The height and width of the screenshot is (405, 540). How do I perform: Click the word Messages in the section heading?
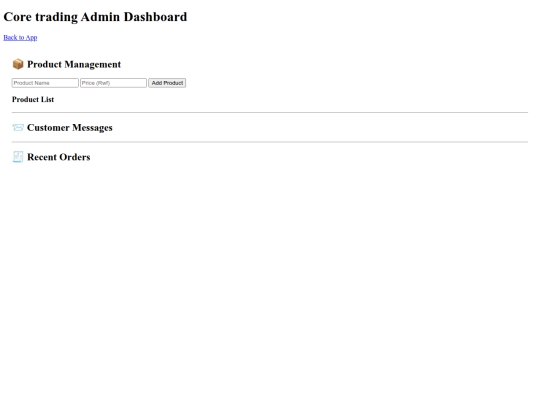pyautogui.click(x=92, y=128)
